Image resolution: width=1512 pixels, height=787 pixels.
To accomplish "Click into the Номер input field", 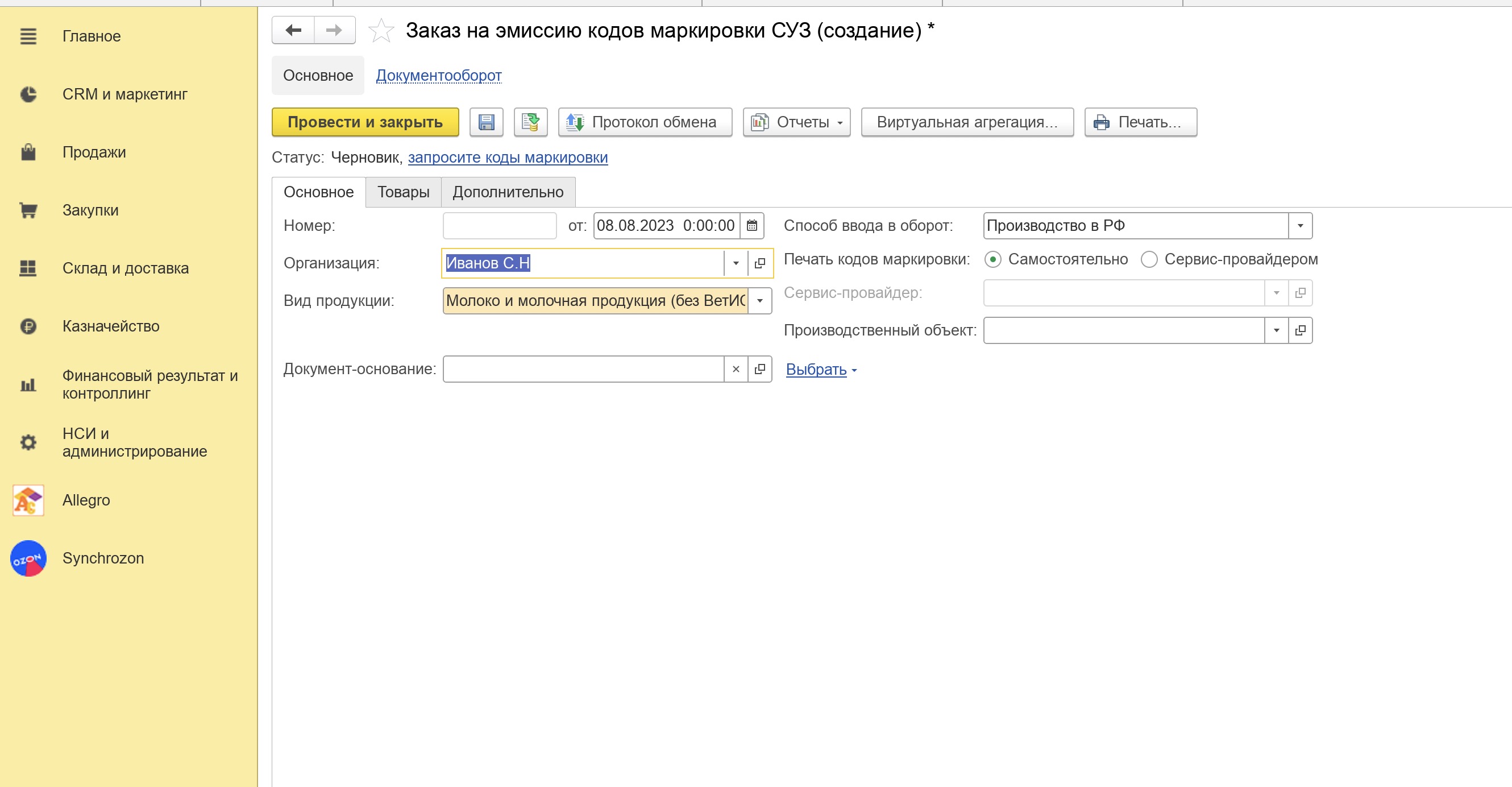I will 500,226.
